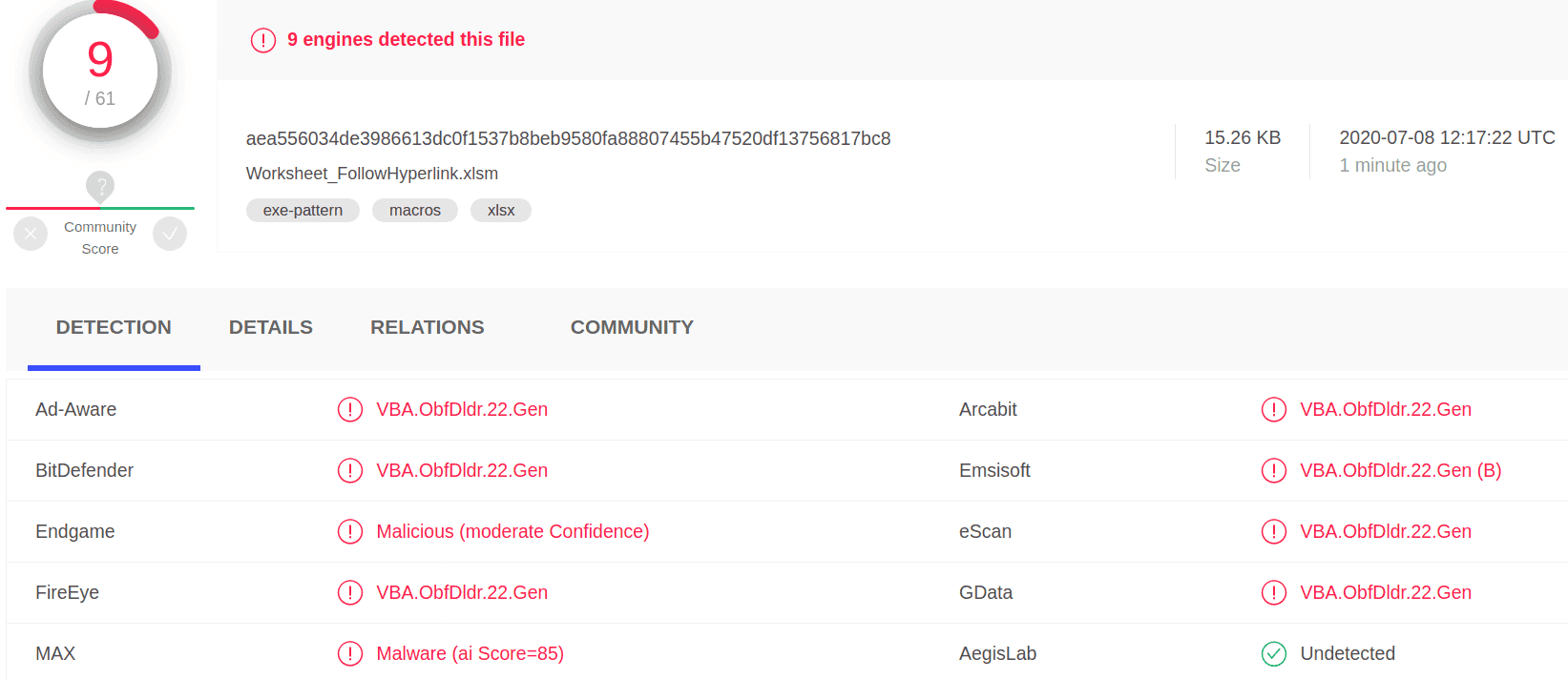Click the question mark community score marker
The height and width of the screenshot is (679, 1568).
(100, 186)
